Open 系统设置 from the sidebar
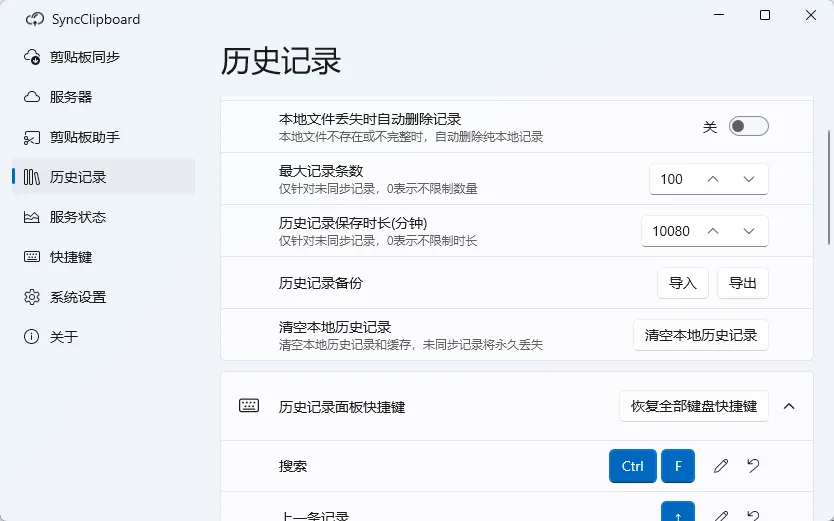834x521 pixels. (x=103, y=297)
